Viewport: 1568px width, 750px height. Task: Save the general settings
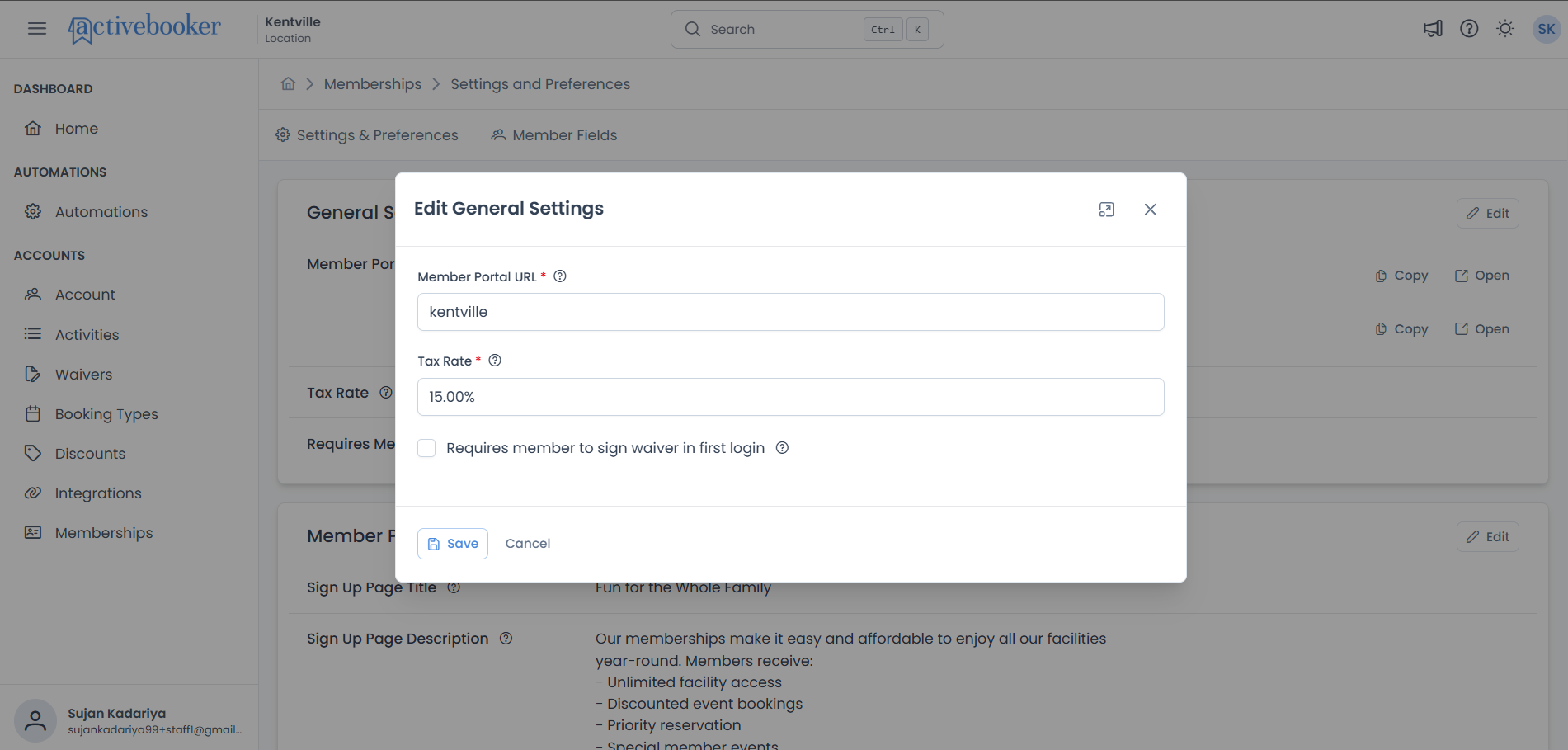[453, 544]
